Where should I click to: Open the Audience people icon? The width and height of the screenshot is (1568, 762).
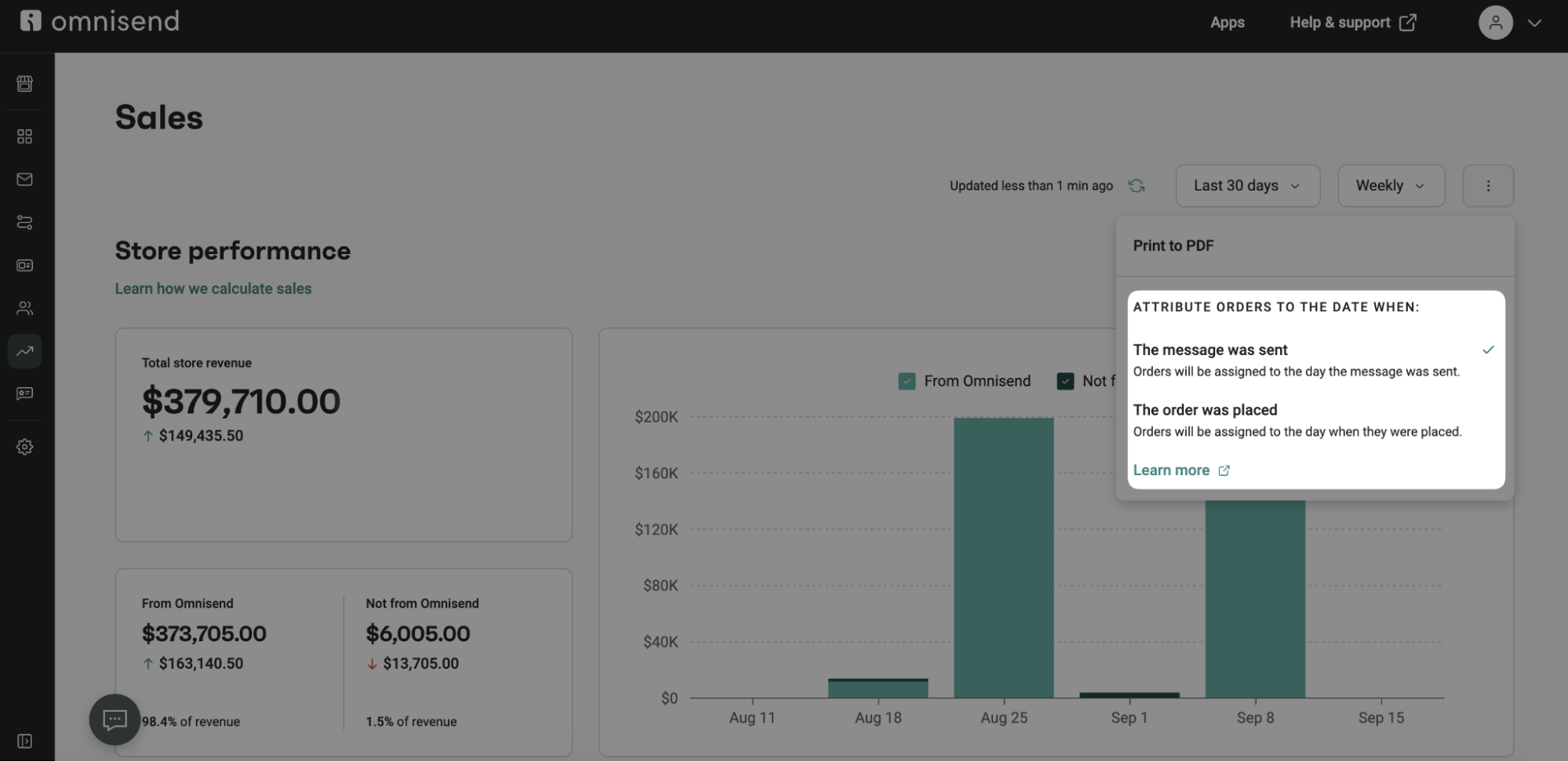pyautogui.click(x=24, y=307)
